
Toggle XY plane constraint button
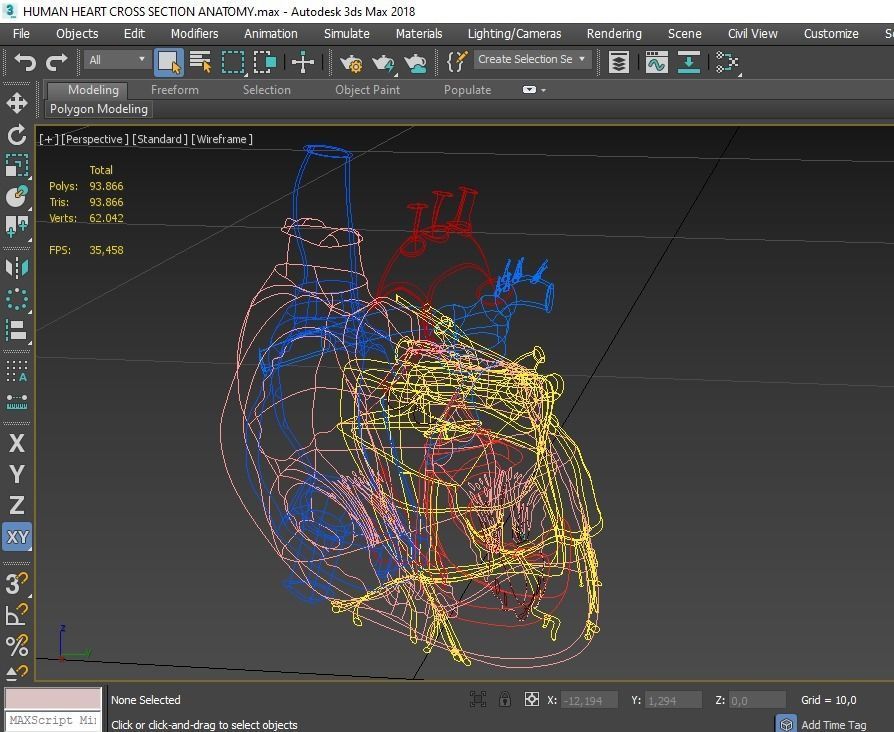click(x=17, y=536)
